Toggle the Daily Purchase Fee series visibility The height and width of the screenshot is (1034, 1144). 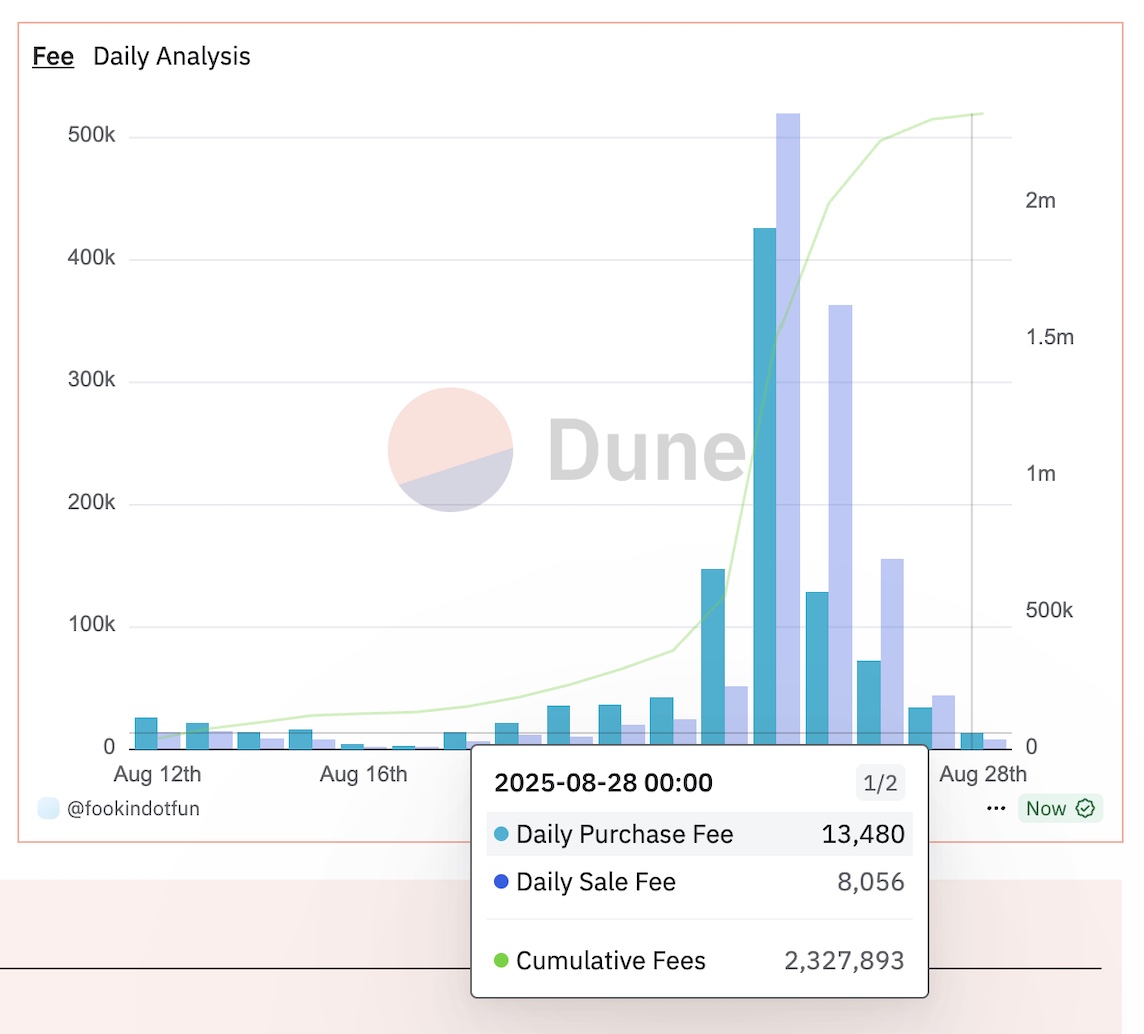point(623,833)
